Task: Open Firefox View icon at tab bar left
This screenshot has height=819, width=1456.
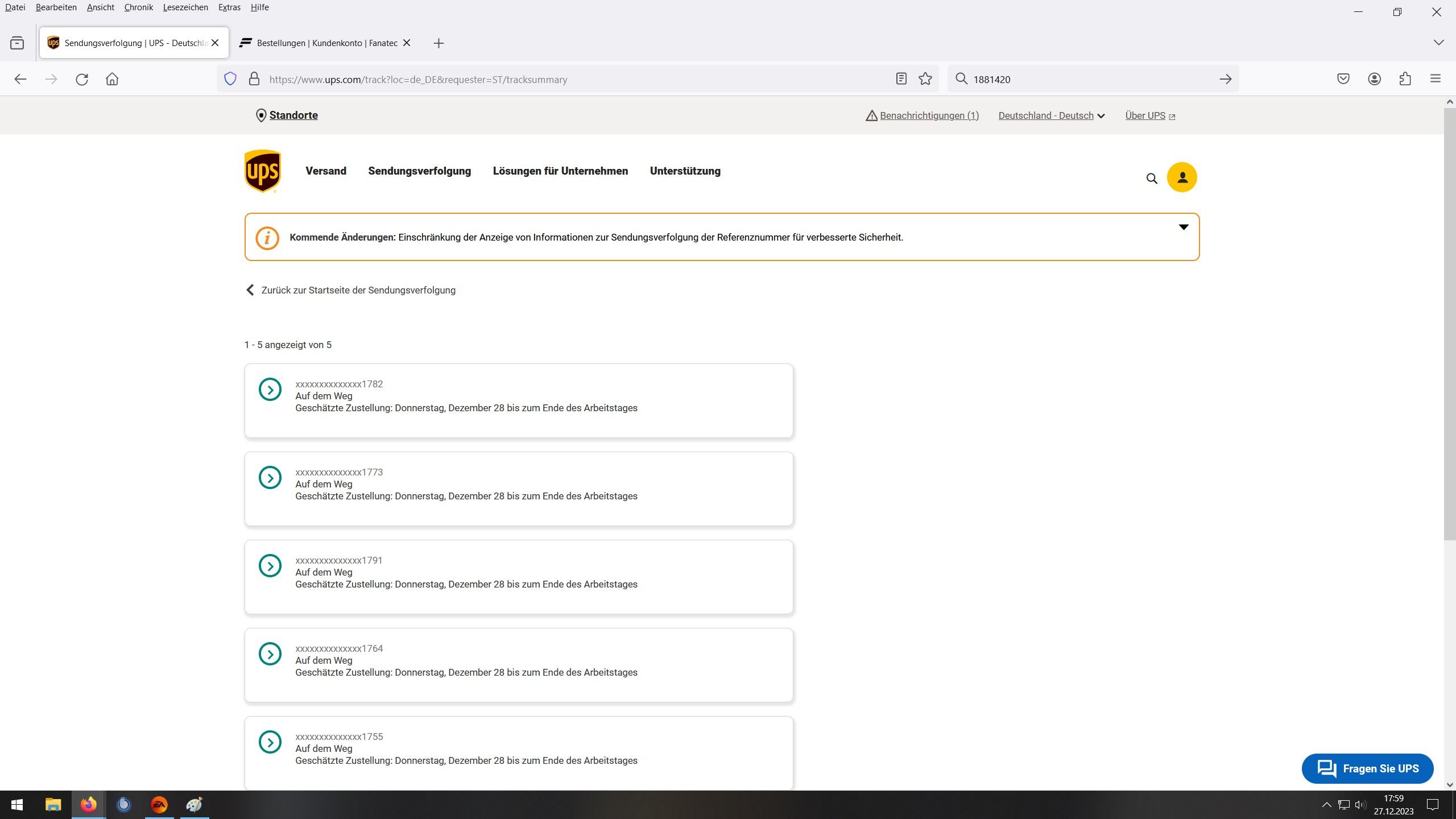Action: (x=17, y=43)
